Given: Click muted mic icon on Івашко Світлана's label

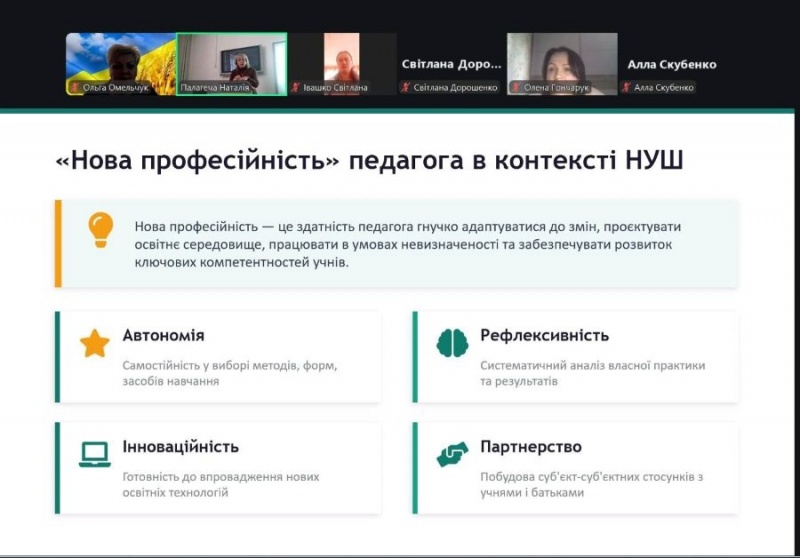Looking at the screenshot, I should pos(296,88).
